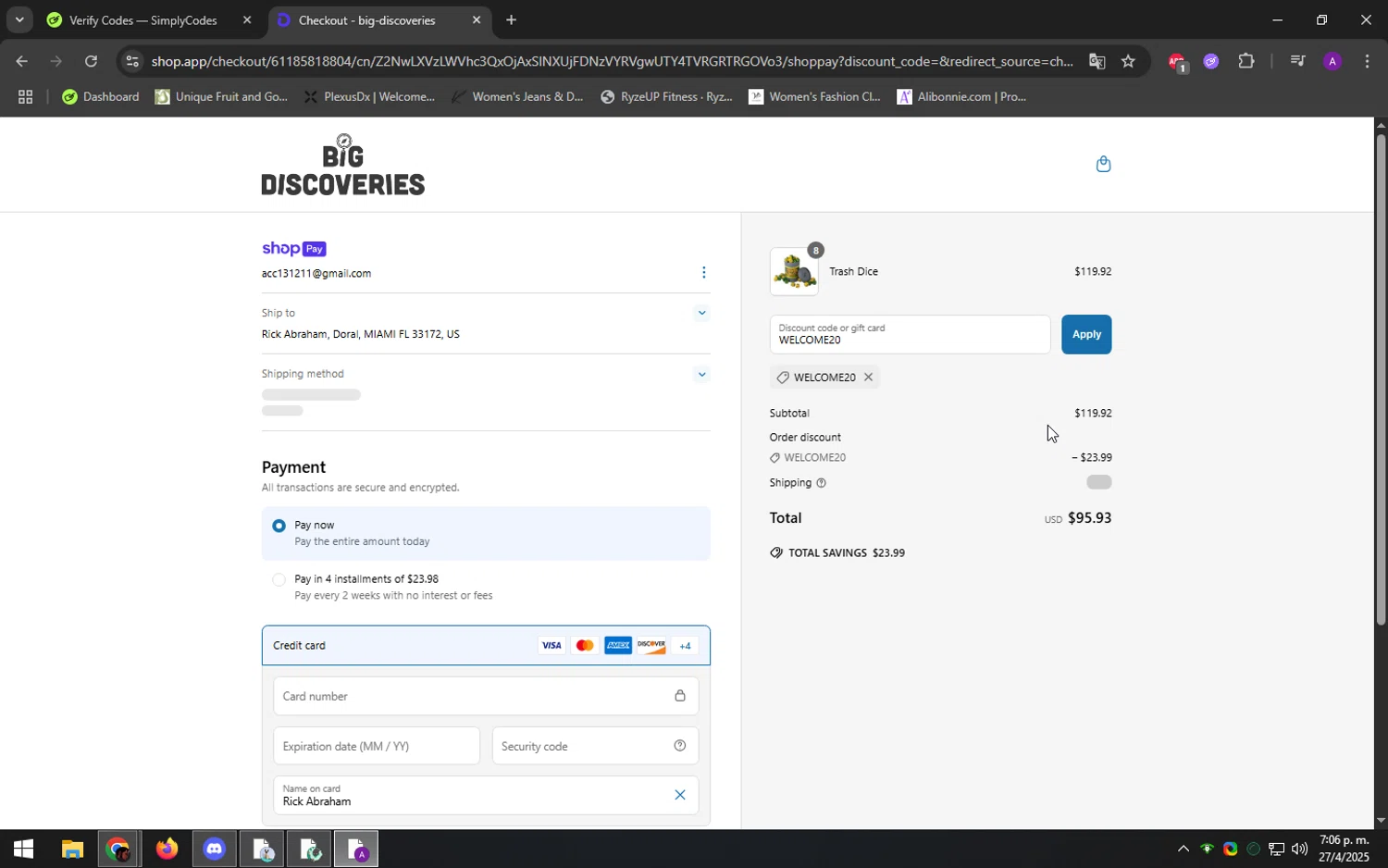The width and height of the screenshot is (1388, 868).
Task: Expand the Ship to address section
Action: pos(701,313)
